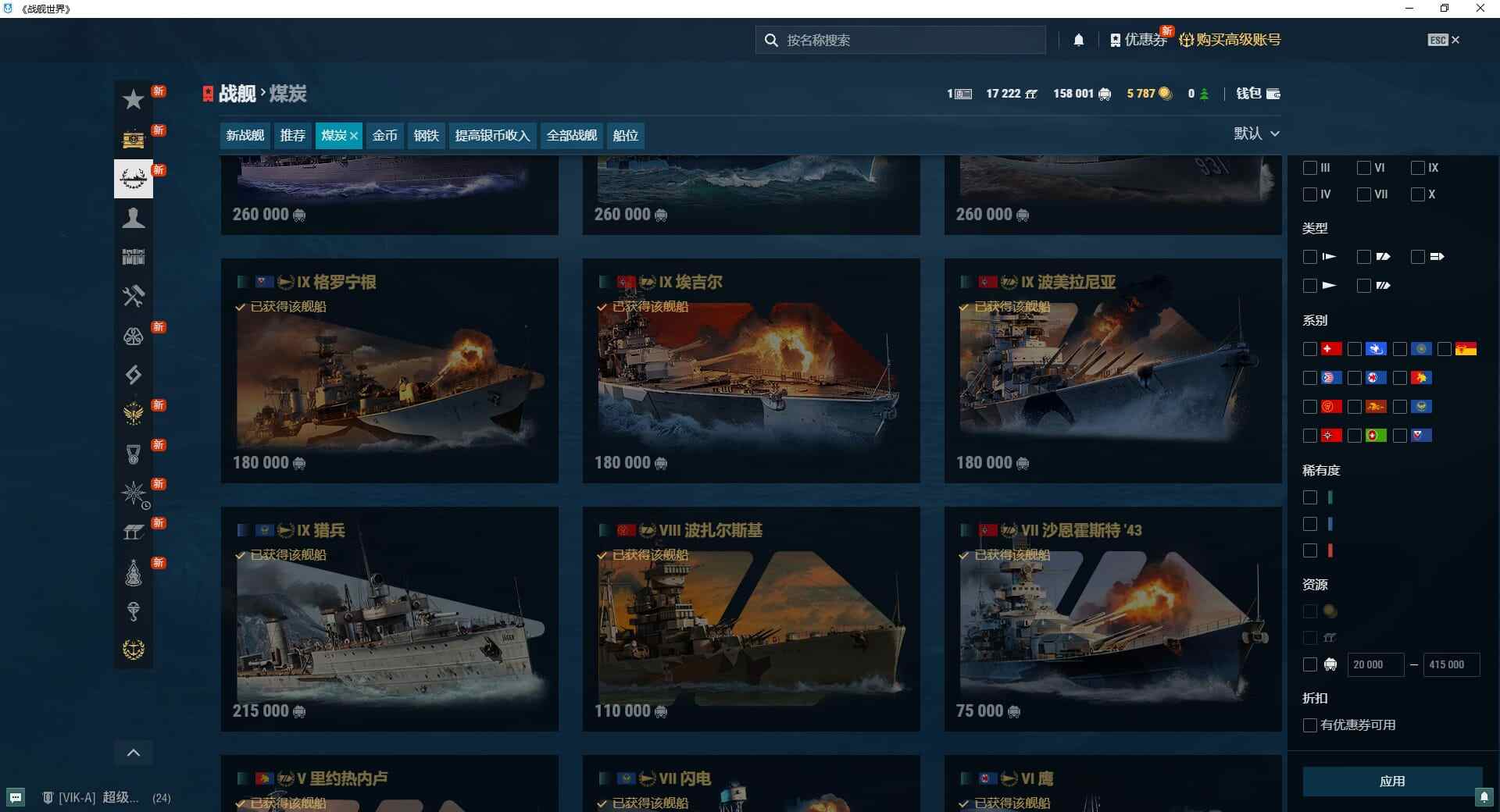Select the warships section in sidebar

[x=134, y=178]
